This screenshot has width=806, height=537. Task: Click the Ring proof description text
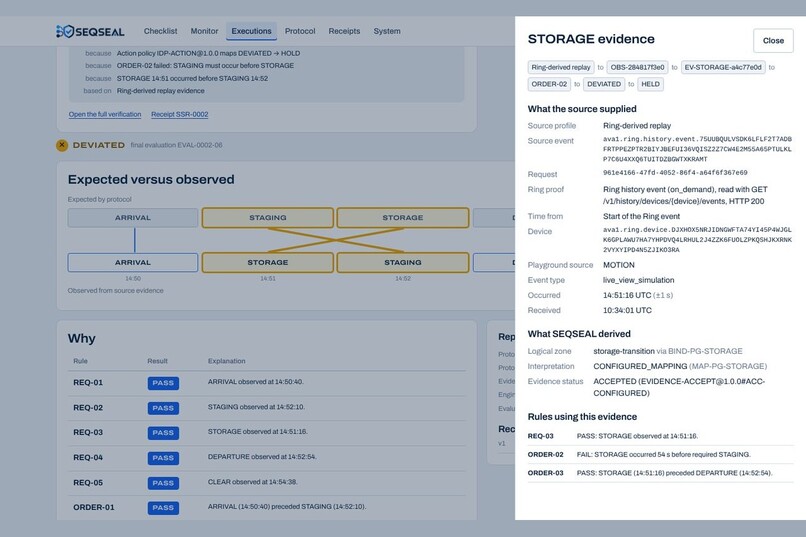pyautogui.click(x=685, y=195)
